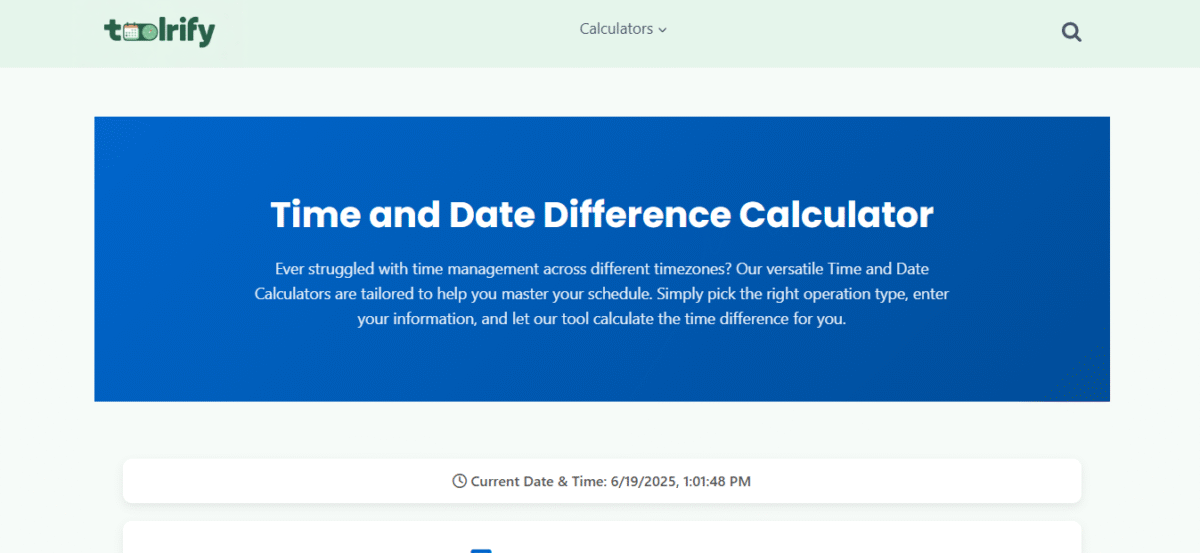Click the letter "t" of Toolrify logo
1200x553 pixels.
pos(112,31)
